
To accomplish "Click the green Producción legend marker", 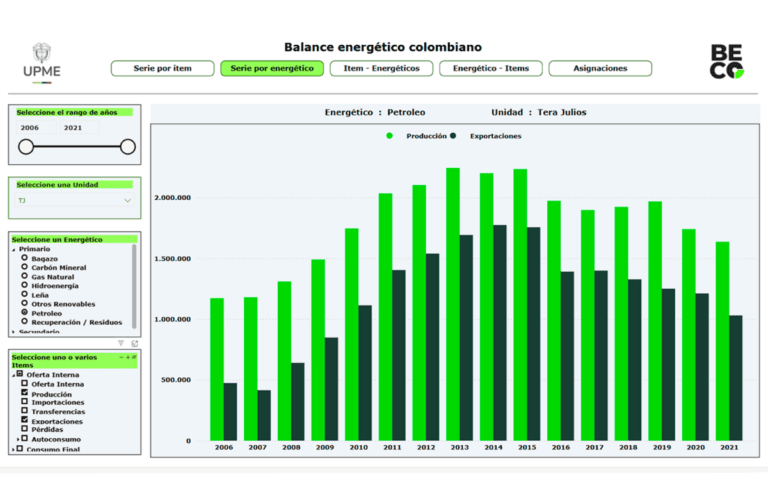I will tap(390, 135).
